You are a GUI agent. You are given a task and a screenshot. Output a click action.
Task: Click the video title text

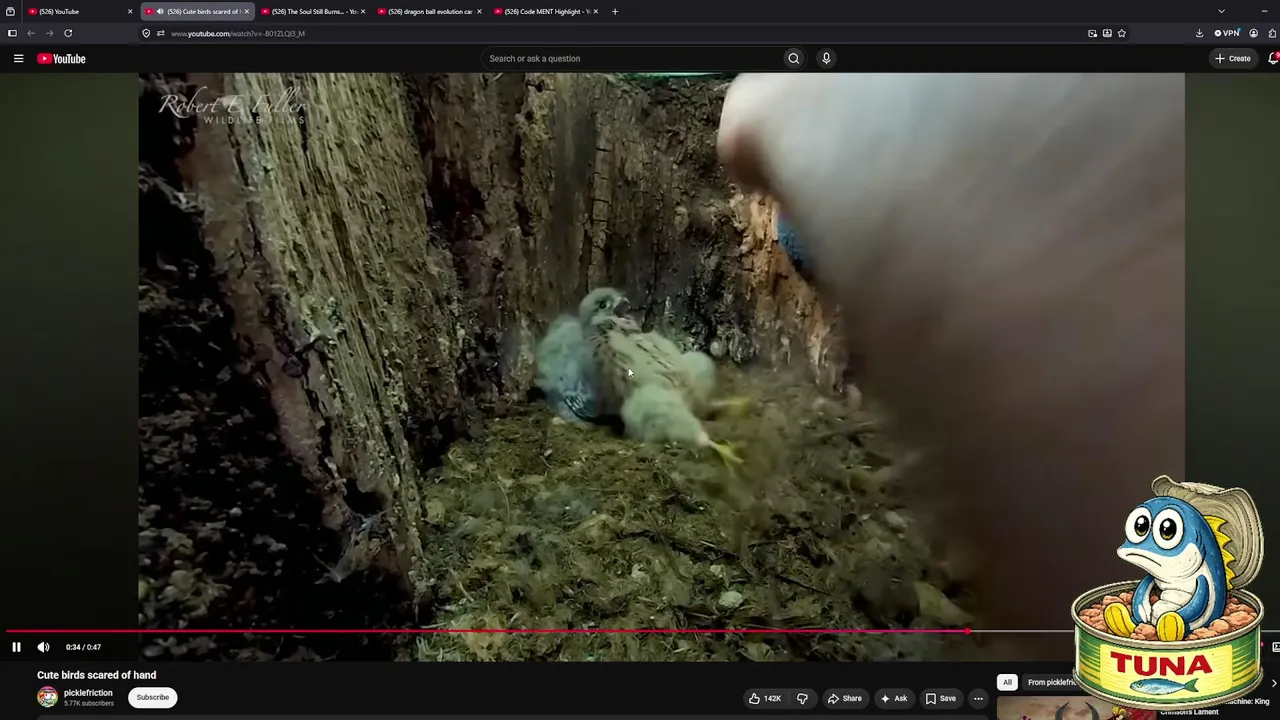click(97, 675)
